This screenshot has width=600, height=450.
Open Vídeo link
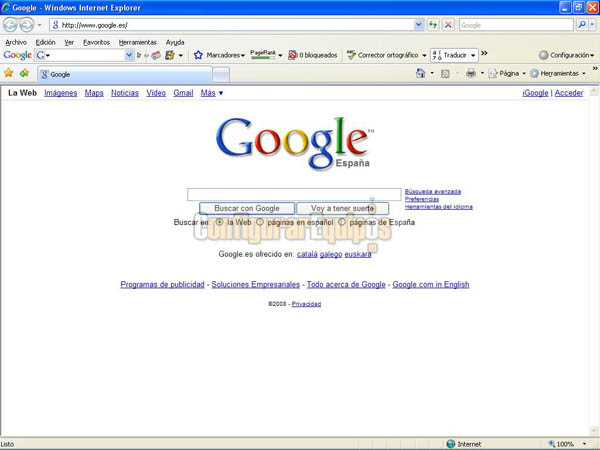156,93
